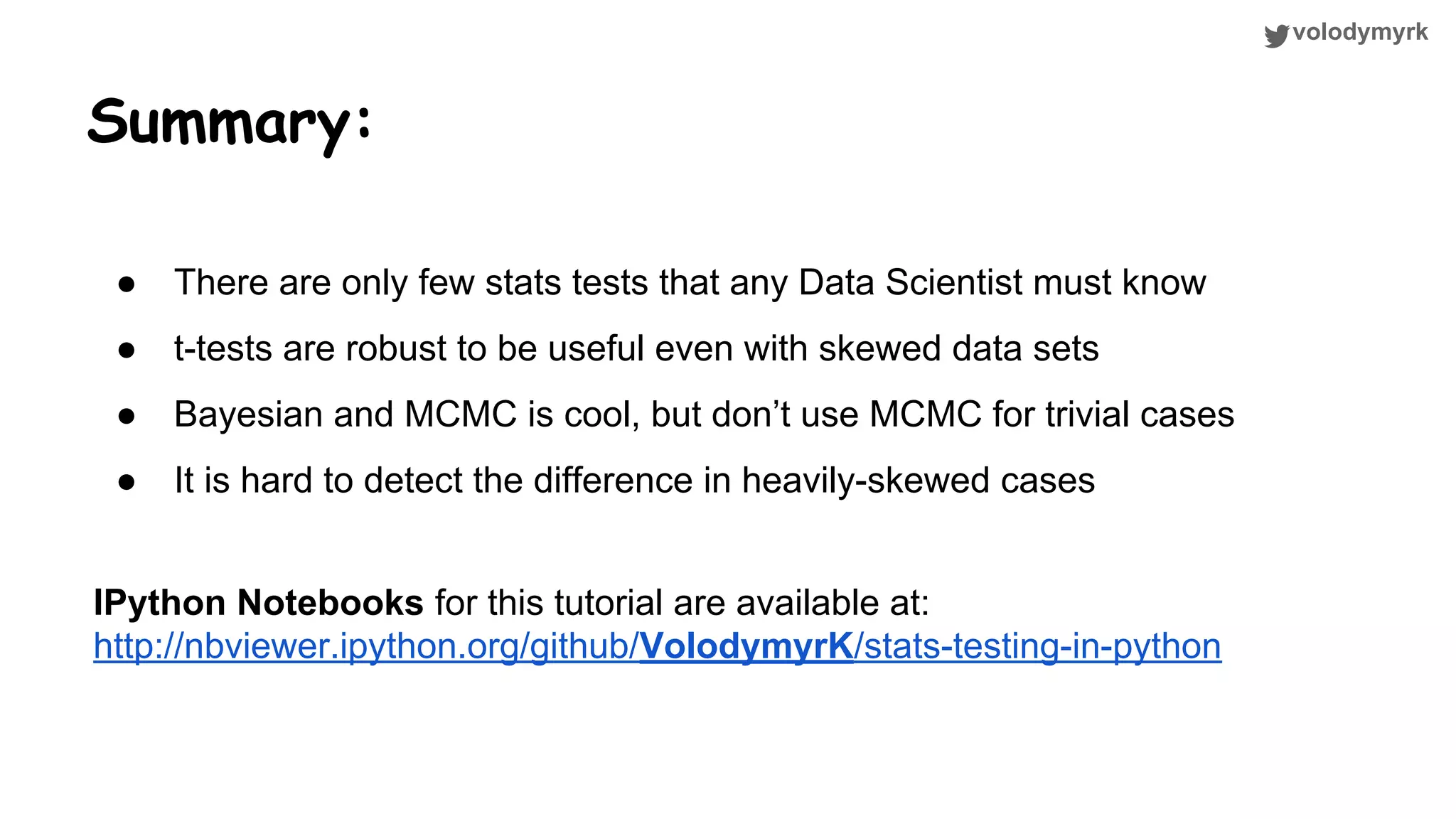1456x819 pixels.
Task: Click the Twitter bird icon
Action: point(1276,35)
